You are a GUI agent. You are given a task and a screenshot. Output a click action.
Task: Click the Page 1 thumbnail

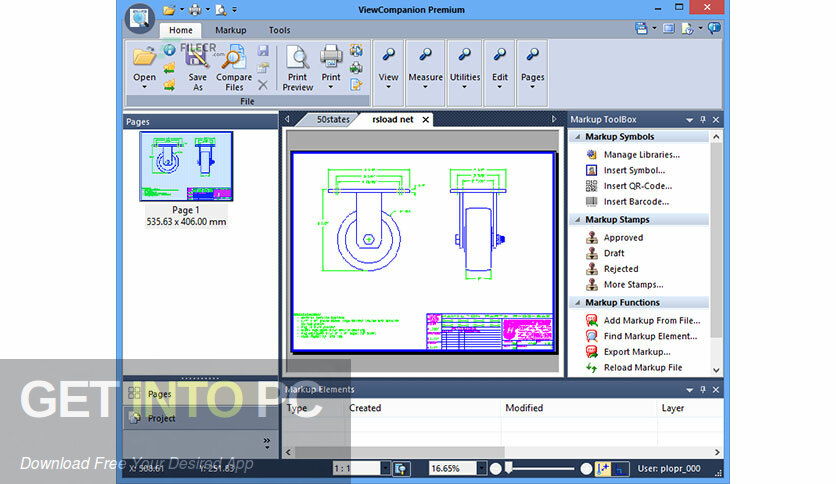click(x=186, y=166)
